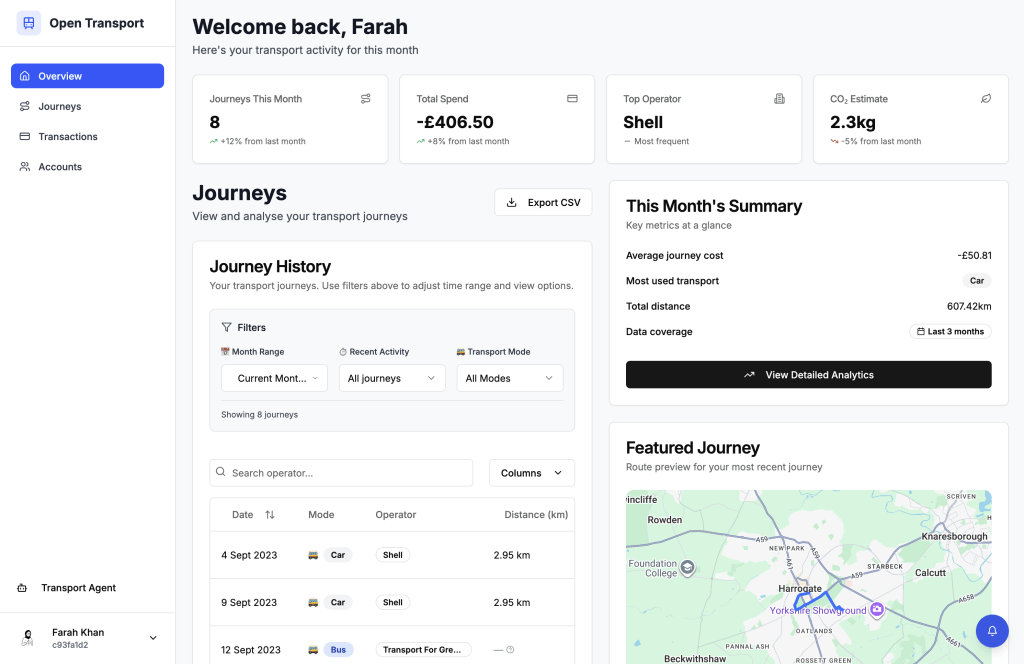Click the Total Spend credit card icon

[x=573, y=99]
